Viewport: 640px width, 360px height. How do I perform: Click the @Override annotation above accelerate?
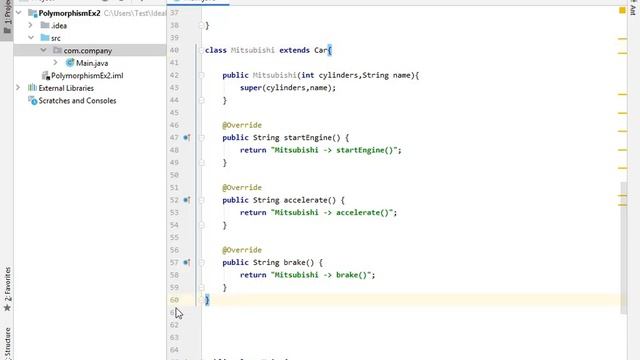pos(242,188)
